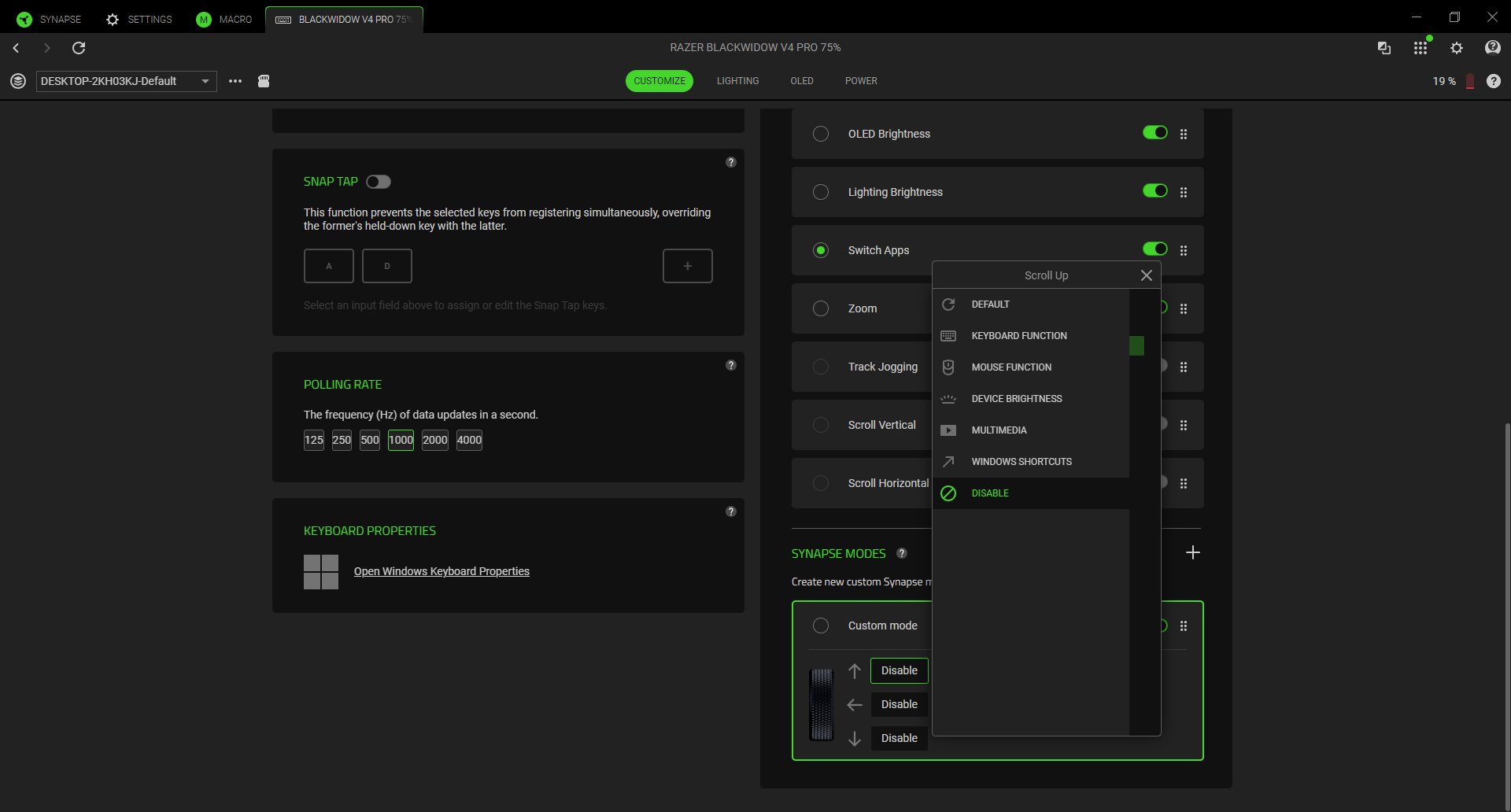Close the Scroll Up popup panel
The image size is (1511, 812).
1146,275
